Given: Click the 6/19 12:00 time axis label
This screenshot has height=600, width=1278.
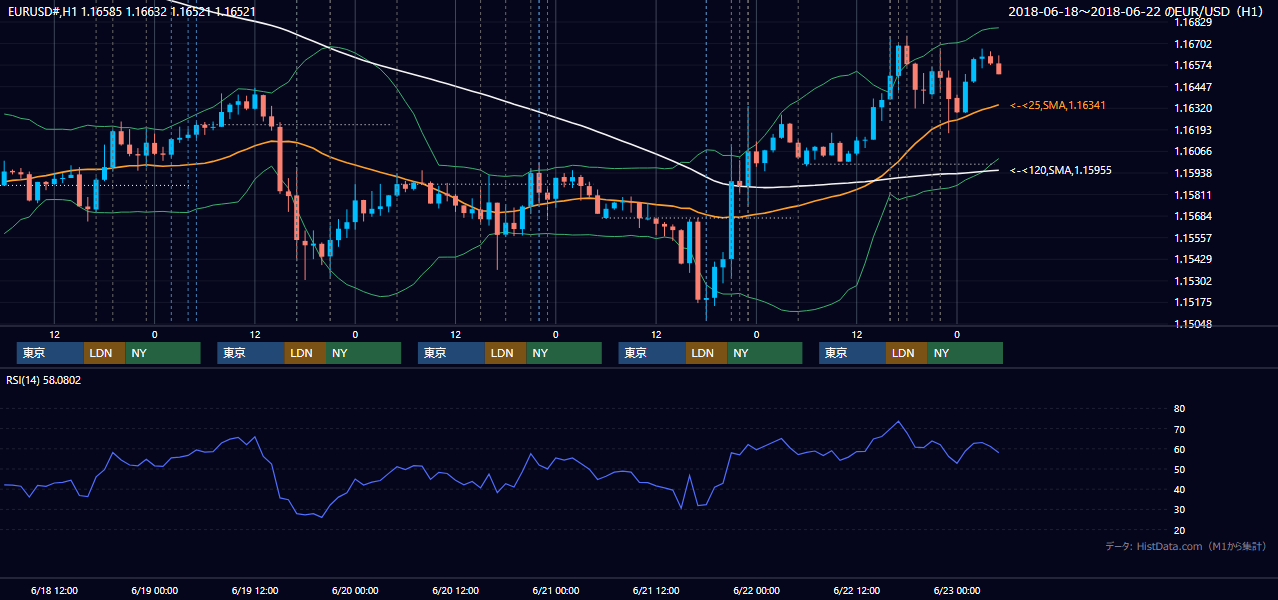Looking at the screenshot, I should [255, 590].
